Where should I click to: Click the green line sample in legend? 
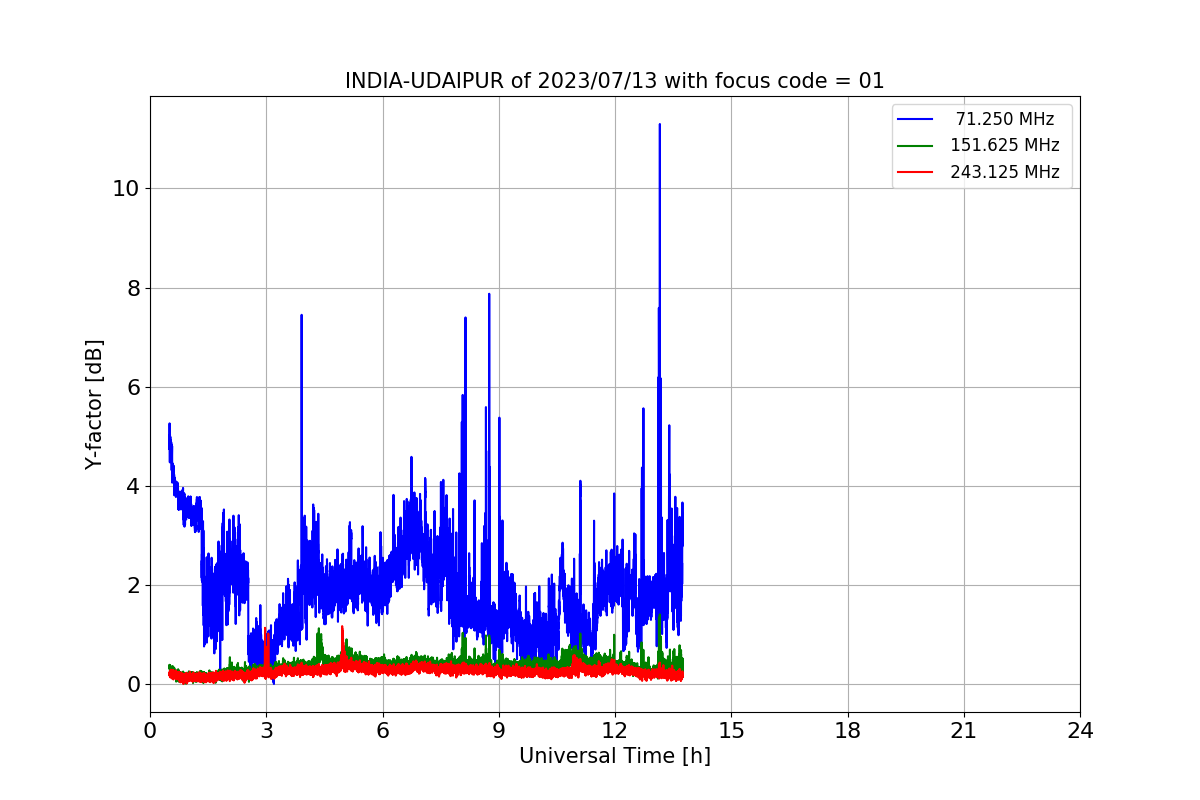pos(916,145)
